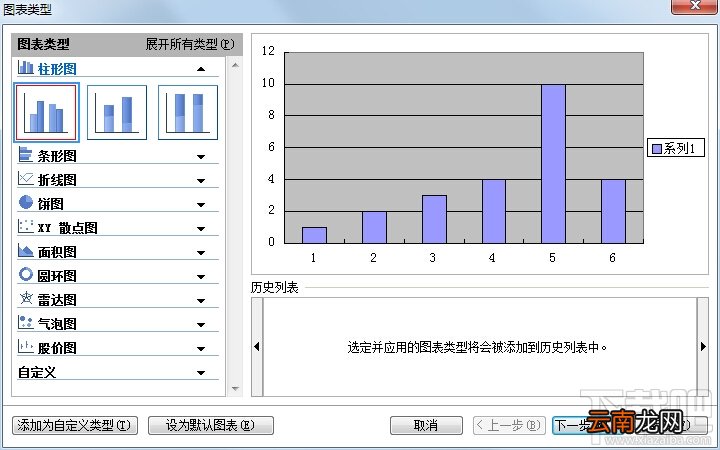Screen dimensions: 720x450
Task: Select the 条形图 category label
Action: [57, 156]
